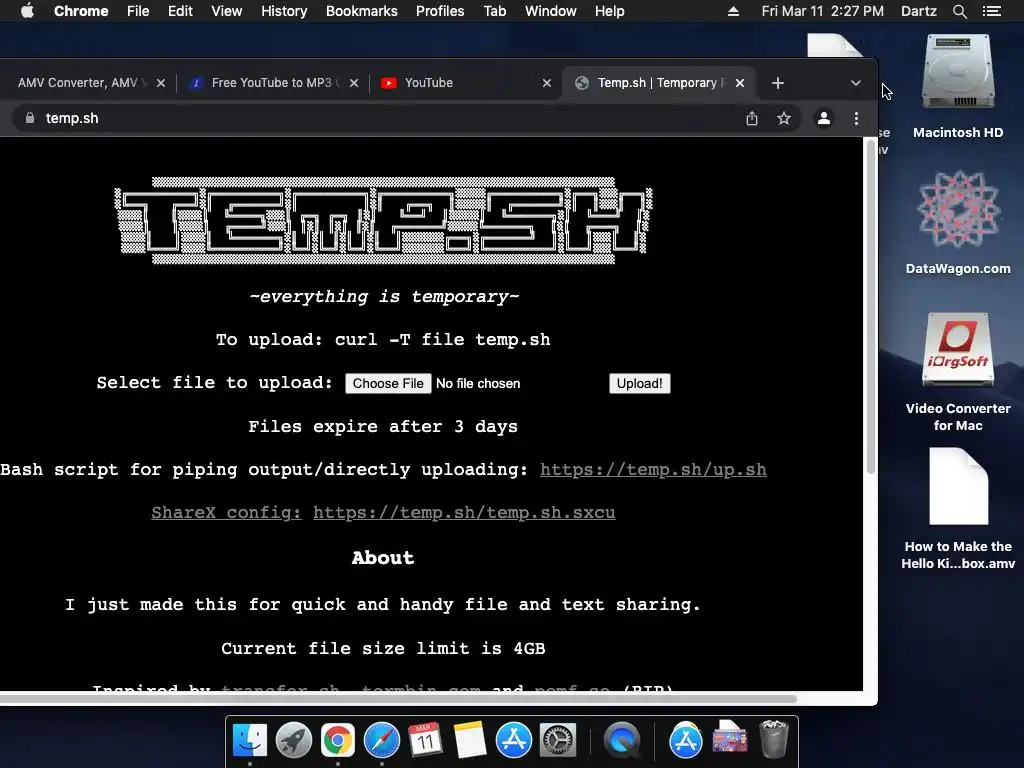This screenshot has width=1024, height=768.
Task: Open the Downloads stack in the Dock
Action: pos(729,740)
